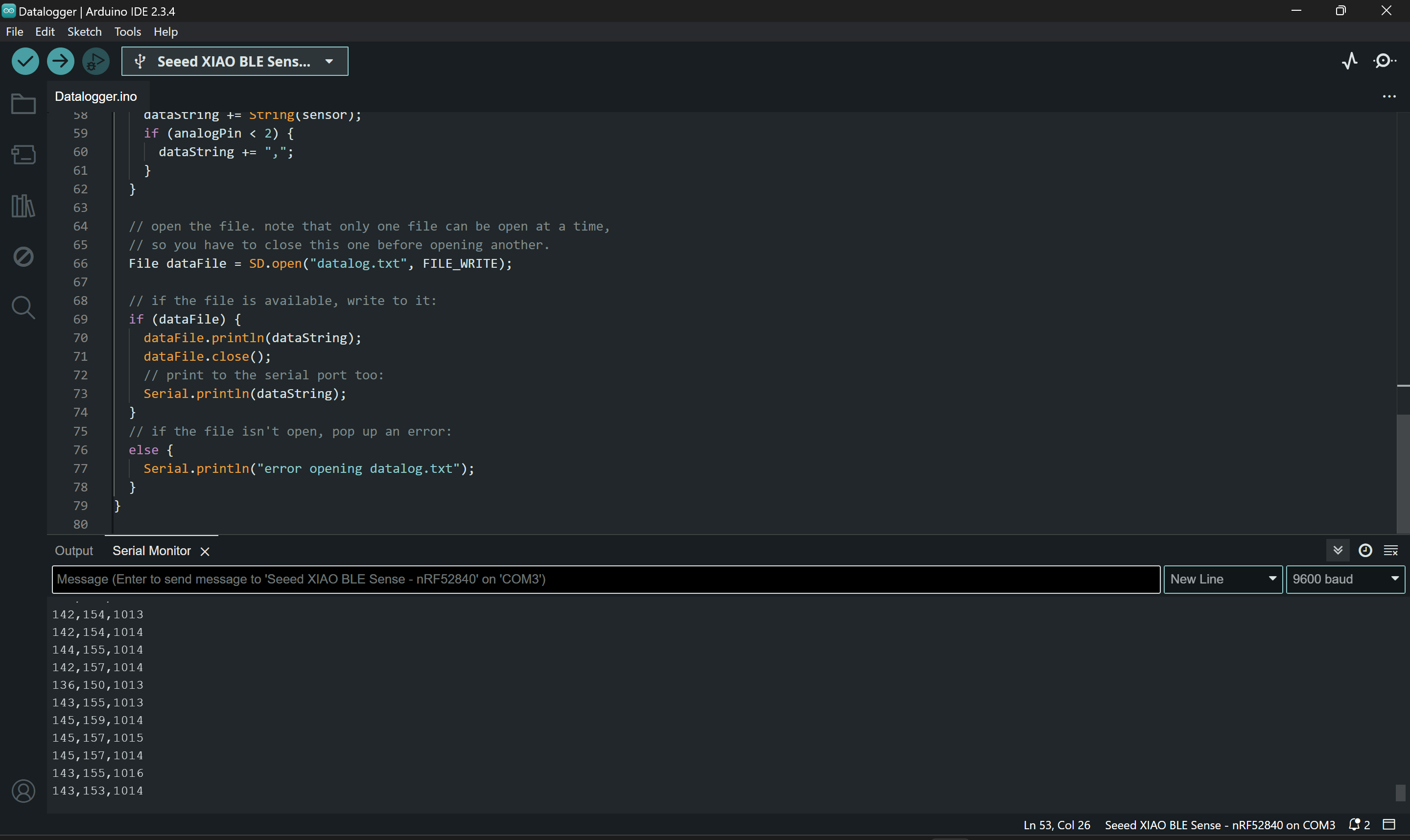Open the Serial Plotter icon
This screenshot has width=1410, height=840.
coord(1350,61)
